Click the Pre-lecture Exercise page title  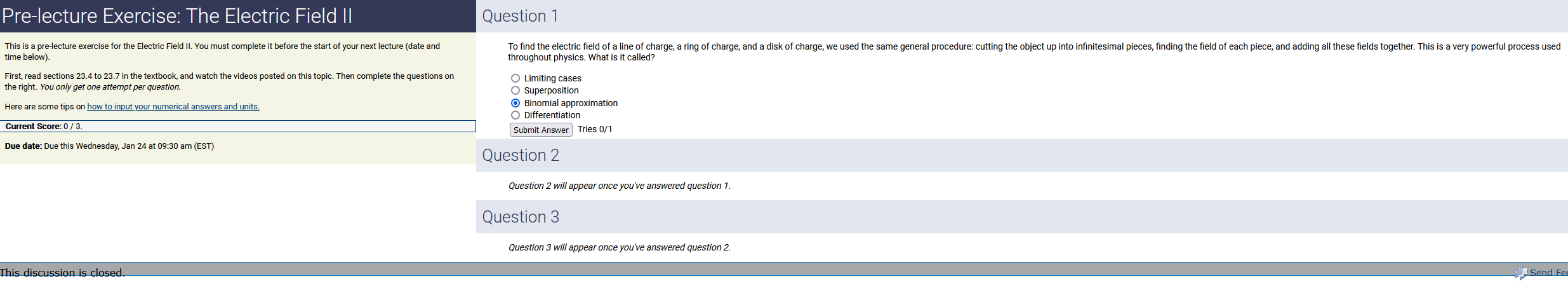[177, 16]
